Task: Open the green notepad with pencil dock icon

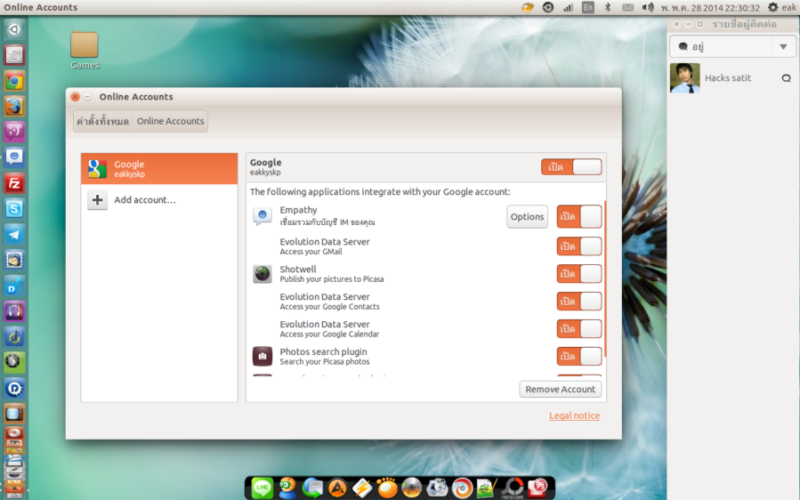Action: point(487,488)
